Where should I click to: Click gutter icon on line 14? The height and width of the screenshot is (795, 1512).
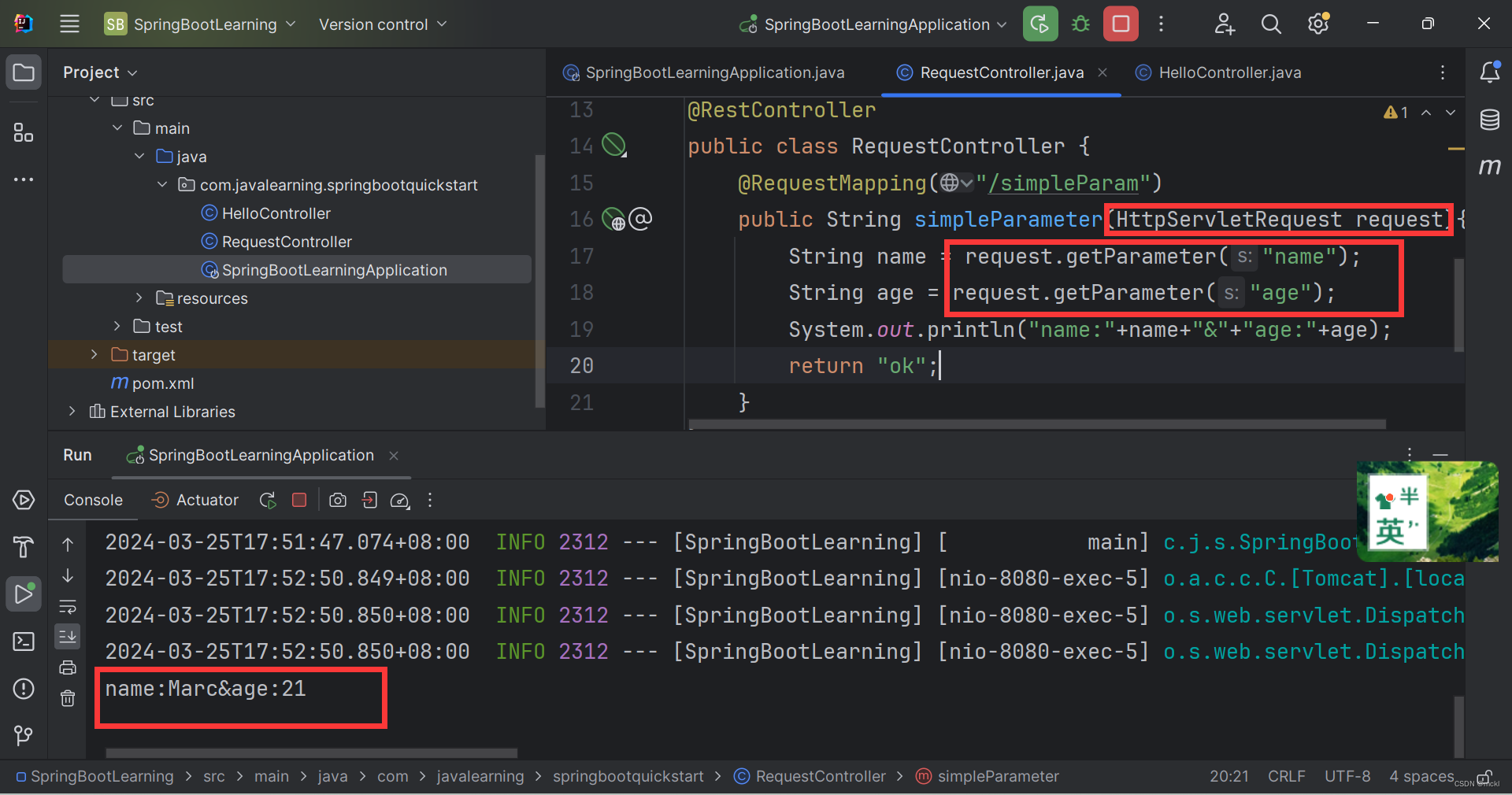pos(614,145)
